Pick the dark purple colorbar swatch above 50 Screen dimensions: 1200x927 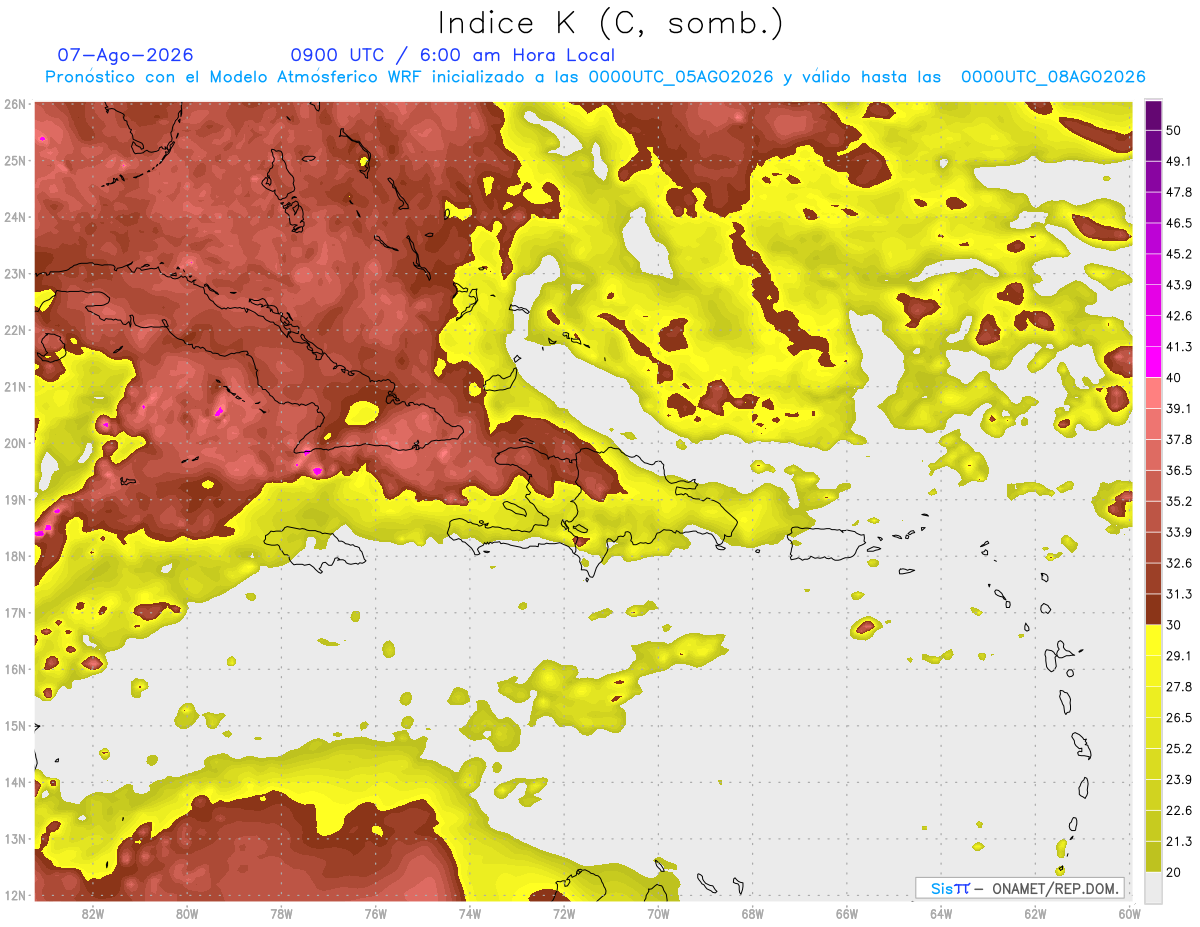point(1153,115)
